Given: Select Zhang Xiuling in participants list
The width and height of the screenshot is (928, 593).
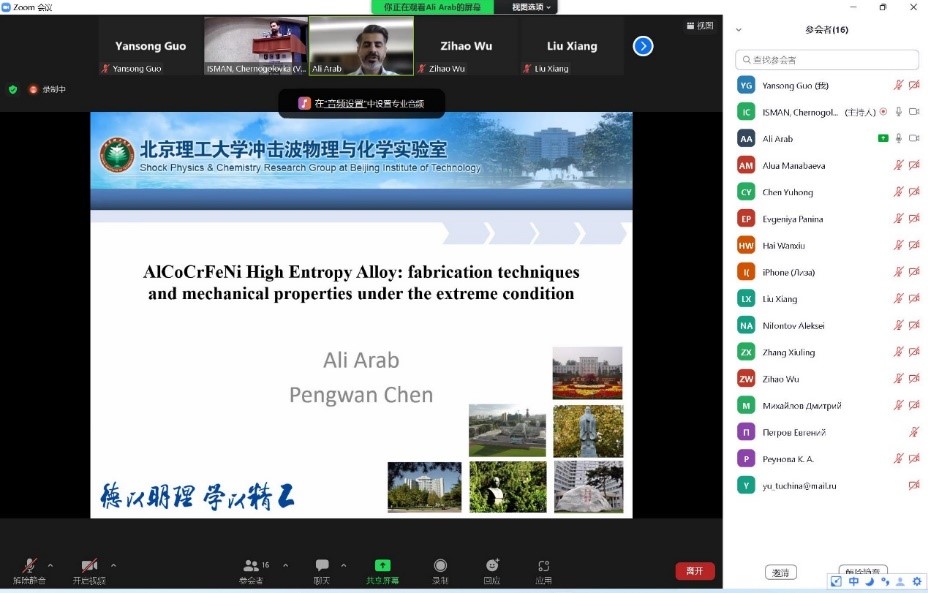Looking at the screenshot, I should [790, 352].
